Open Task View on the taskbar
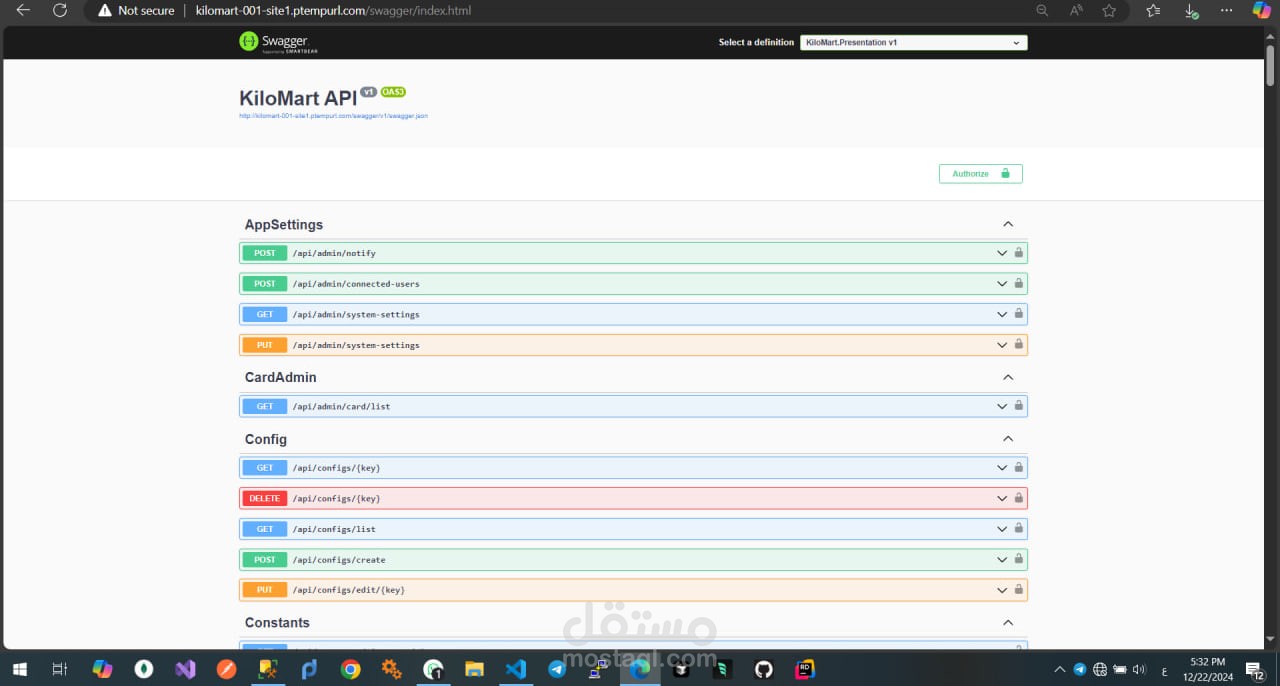 [59, 669]
